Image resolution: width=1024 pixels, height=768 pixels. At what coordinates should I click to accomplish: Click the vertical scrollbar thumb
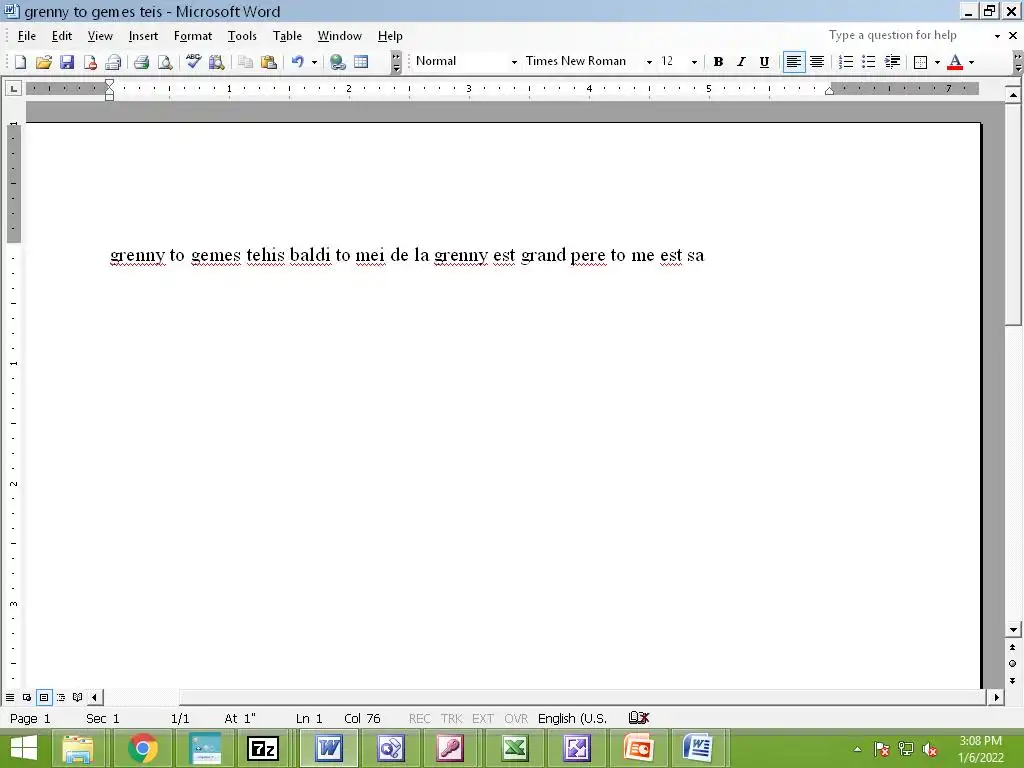[1013, 214]
